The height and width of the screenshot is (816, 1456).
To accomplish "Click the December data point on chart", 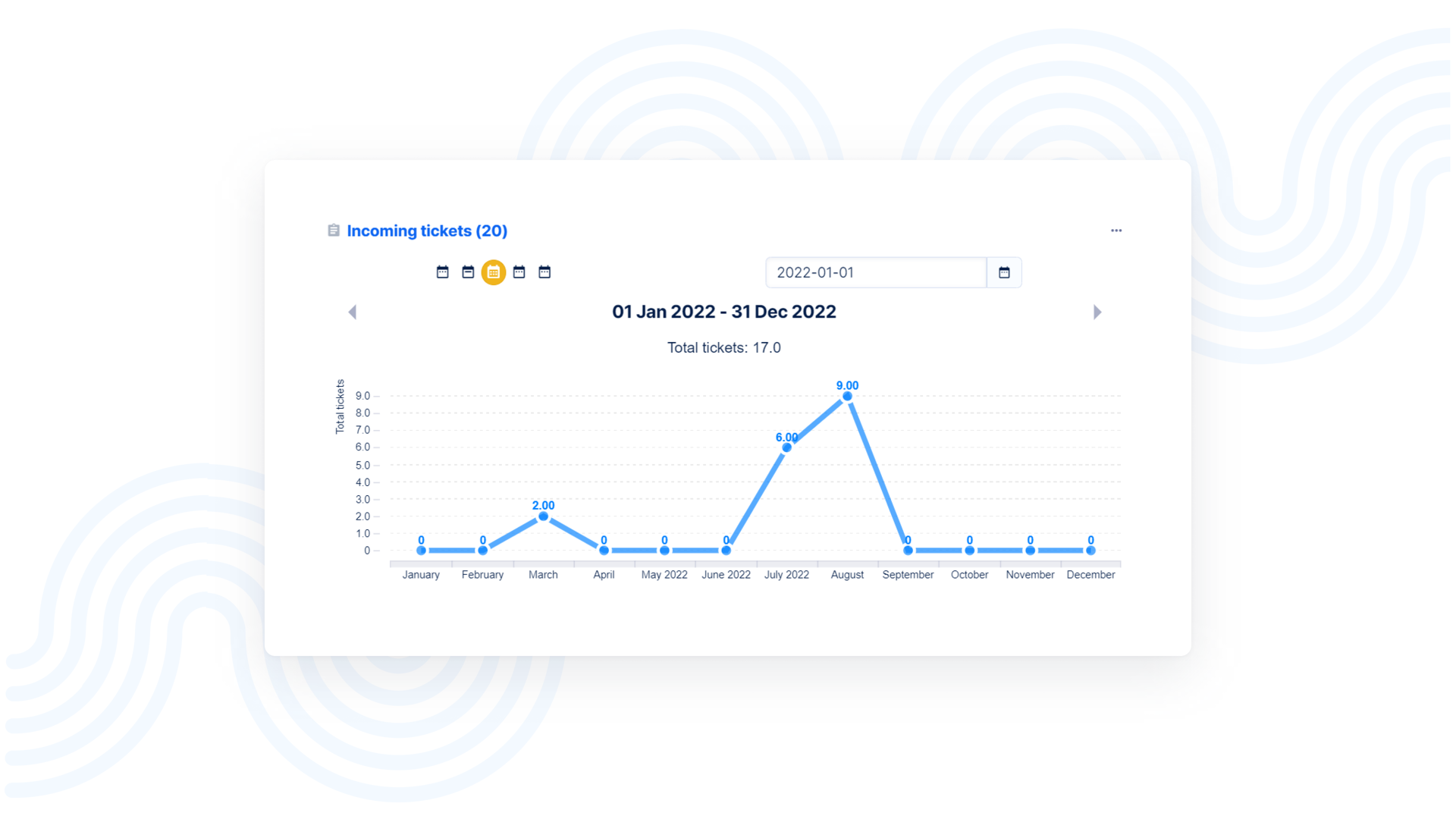I will pyautogui.click(x=1090, y=551).
